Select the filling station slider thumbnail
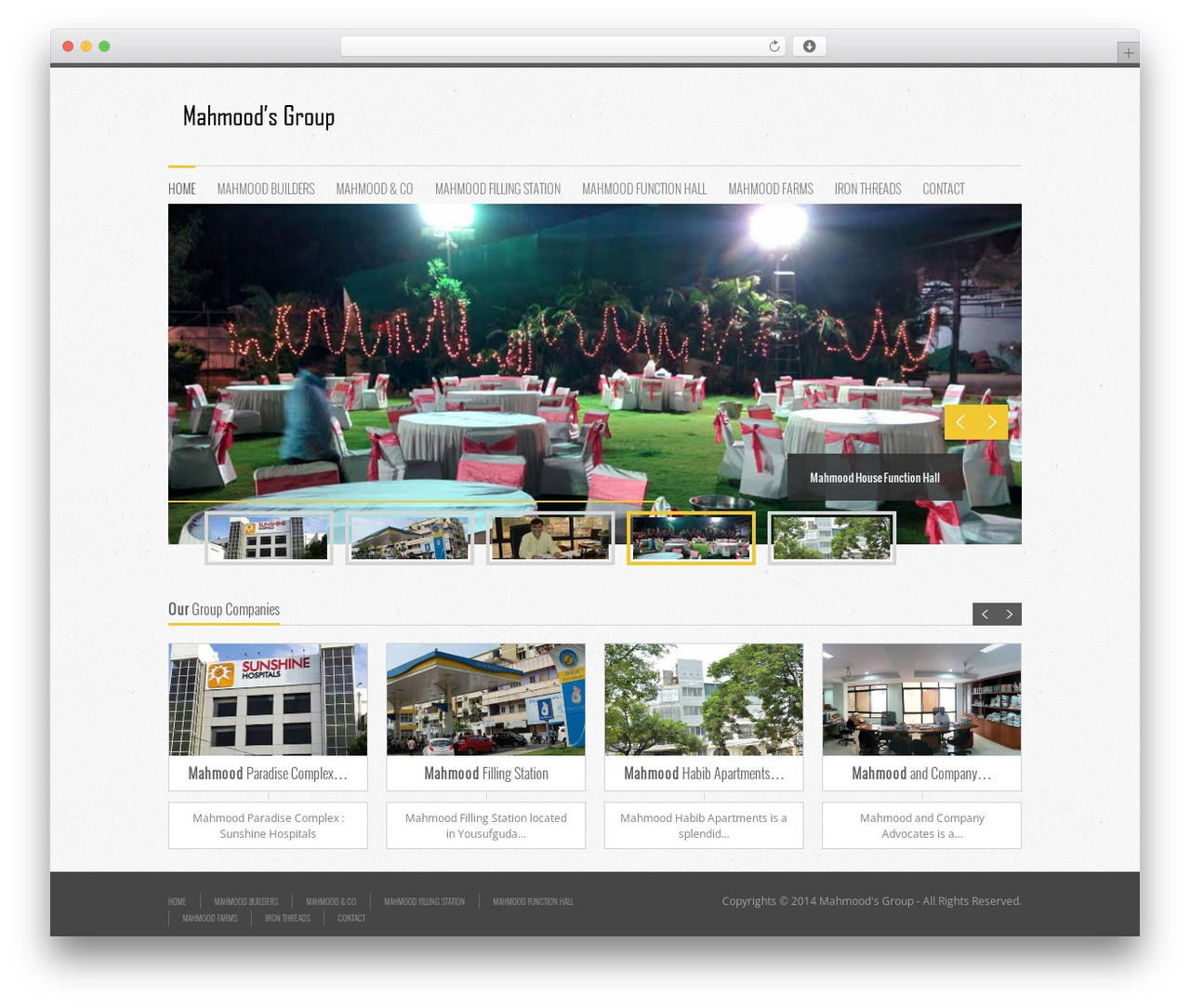The image size is (1190, 1008). 409,537
